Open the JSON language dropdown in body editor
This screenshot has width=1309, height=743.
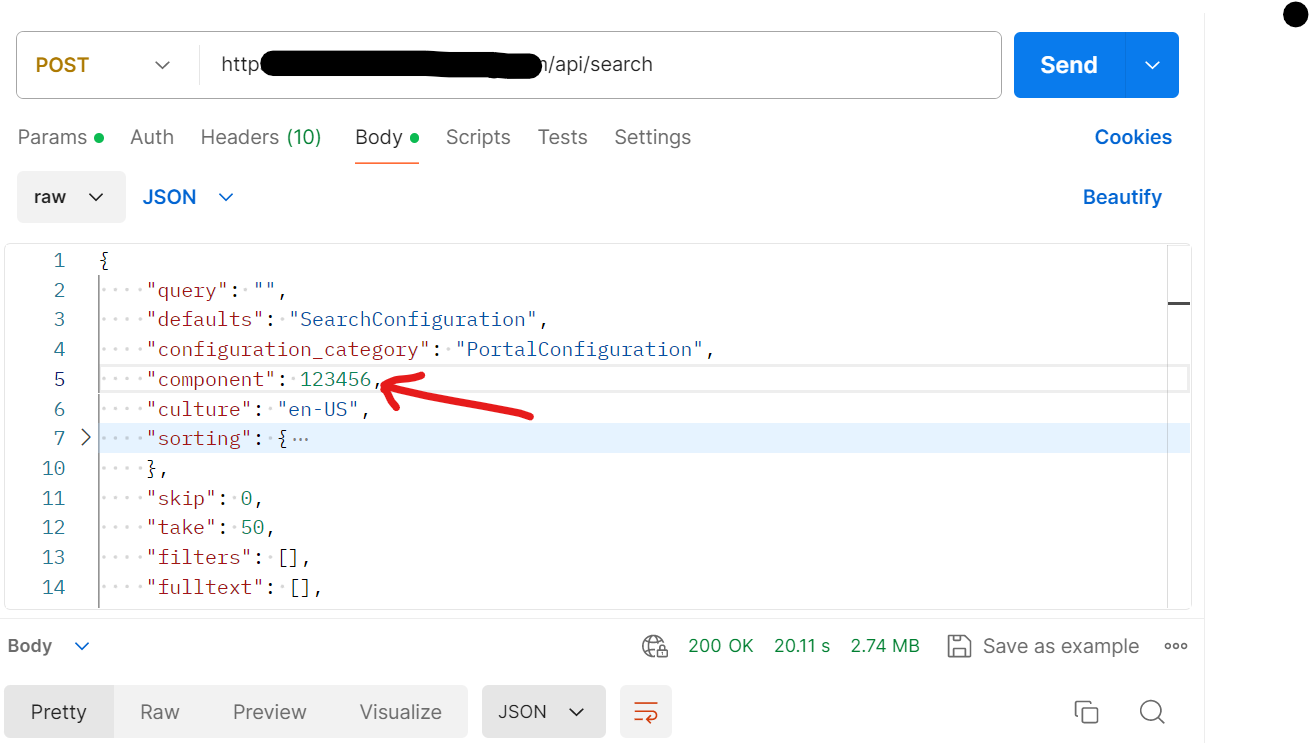188,197
